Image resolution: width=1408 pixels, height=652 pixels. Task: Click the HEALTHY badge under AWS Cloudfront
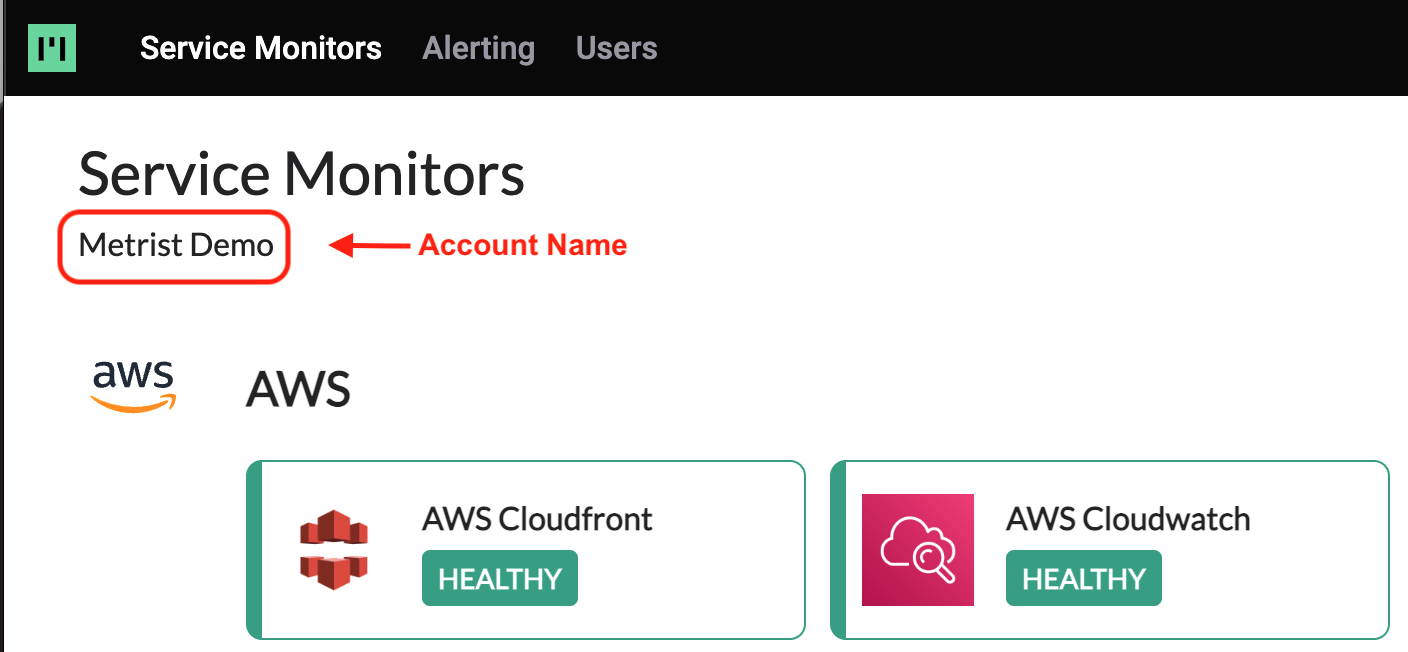pos(500,578)
